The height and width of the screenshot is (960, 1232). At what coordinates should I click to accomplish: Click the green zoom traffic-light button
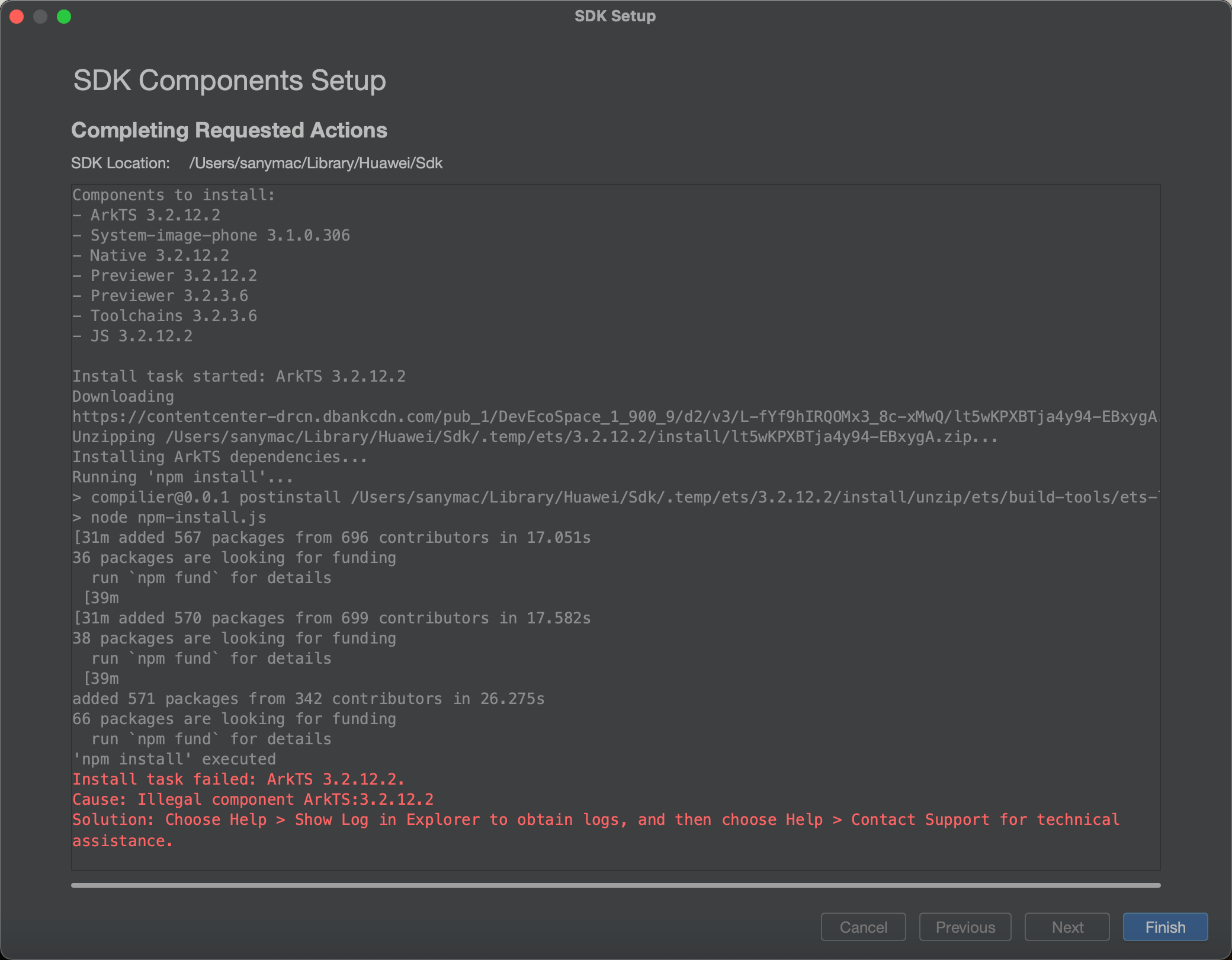(x=65, y=17)
